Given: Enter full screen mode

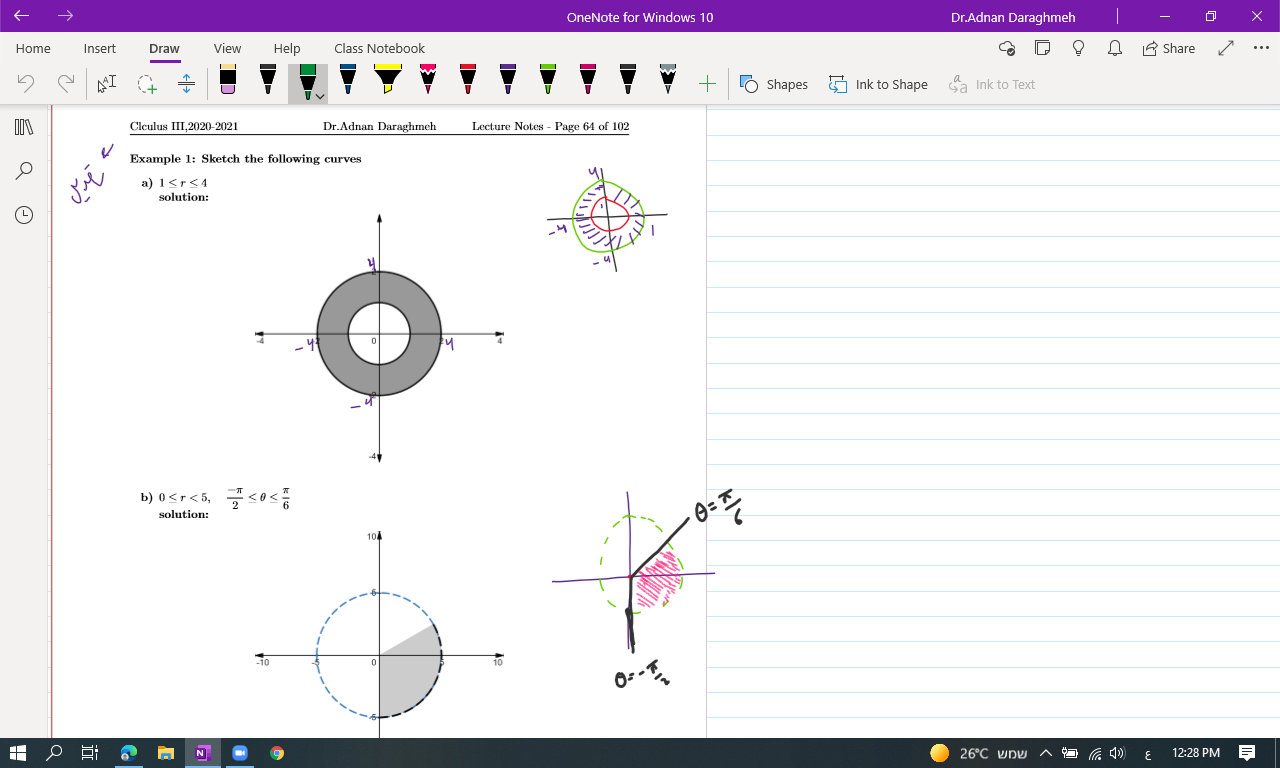Looking at the screenshot, I should point(1226,48).
